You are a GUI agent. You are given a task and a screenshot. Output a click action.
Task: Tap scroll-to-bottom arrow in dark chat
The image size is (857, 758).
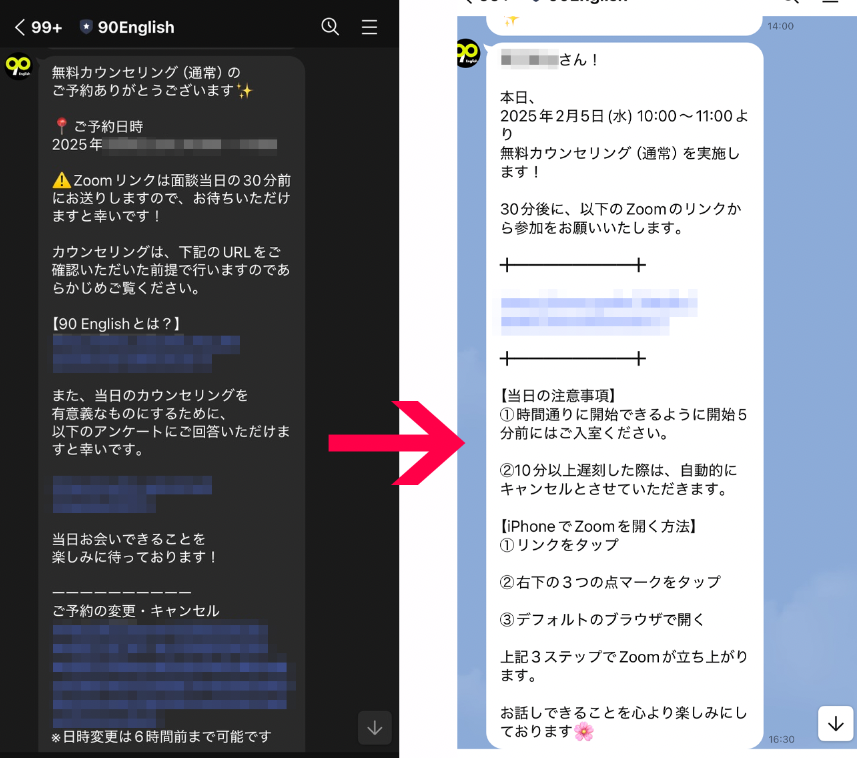click(375, 728)
